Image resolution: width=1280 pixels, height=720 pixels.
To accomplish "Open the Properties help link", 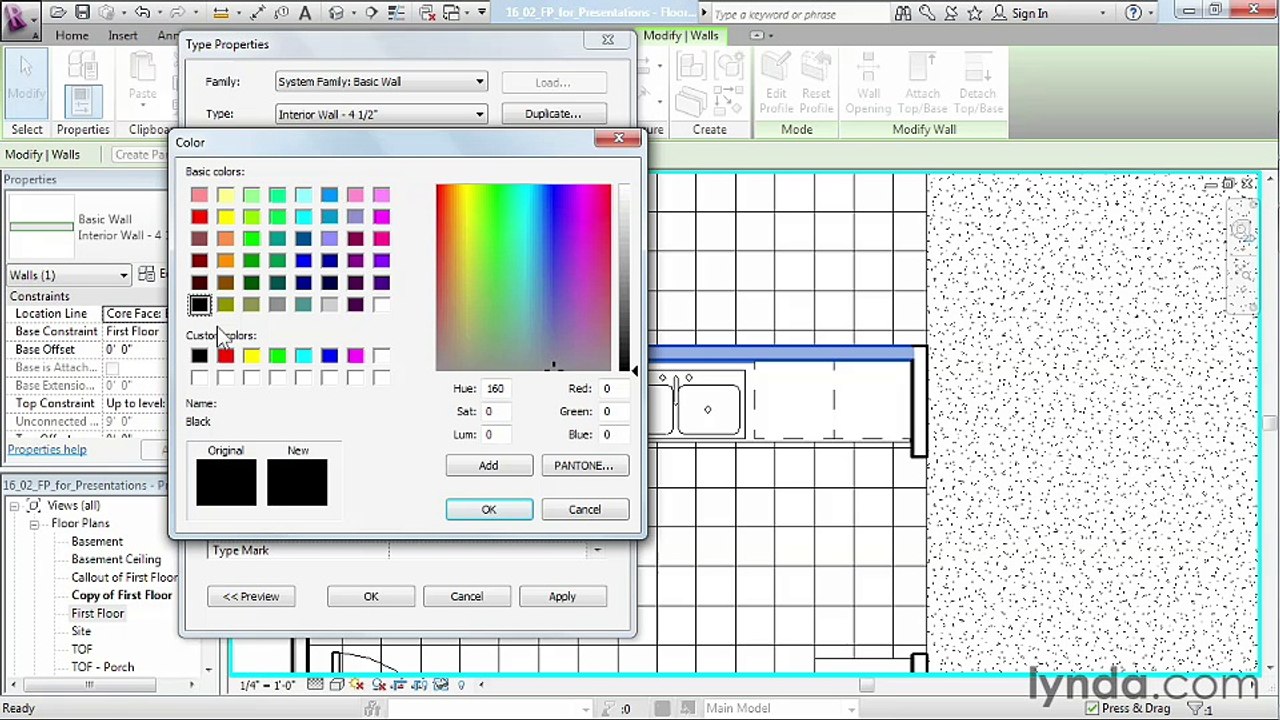I will coord(47,449).
